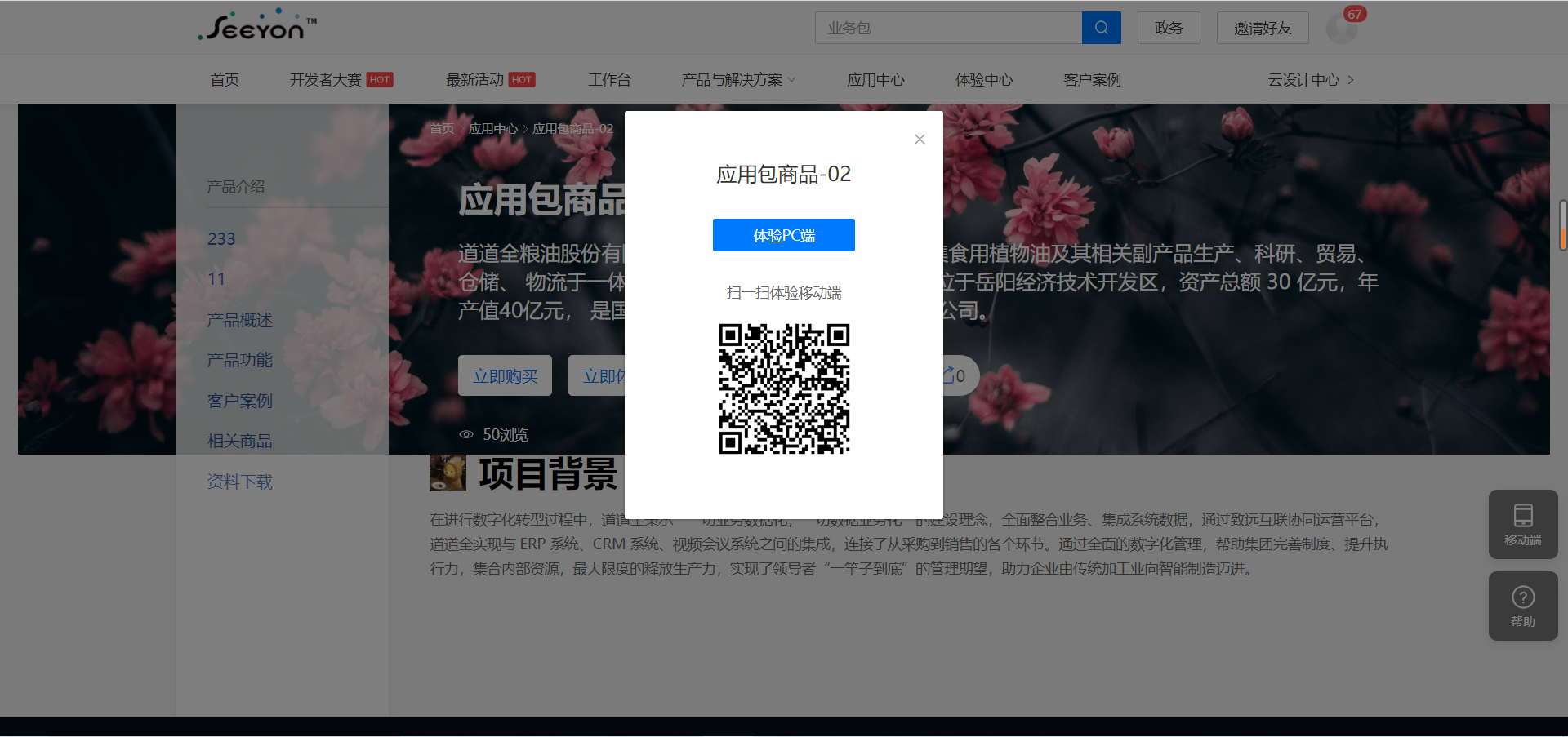
Task: Click the 扫一扫体验移动端 text
Action: (784, 292)
